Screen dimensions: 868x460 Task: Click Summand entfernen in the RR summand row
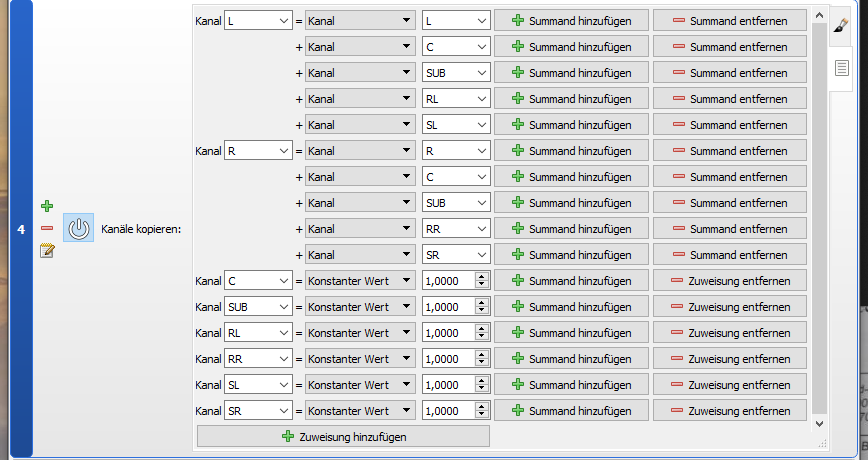[729, 228]
